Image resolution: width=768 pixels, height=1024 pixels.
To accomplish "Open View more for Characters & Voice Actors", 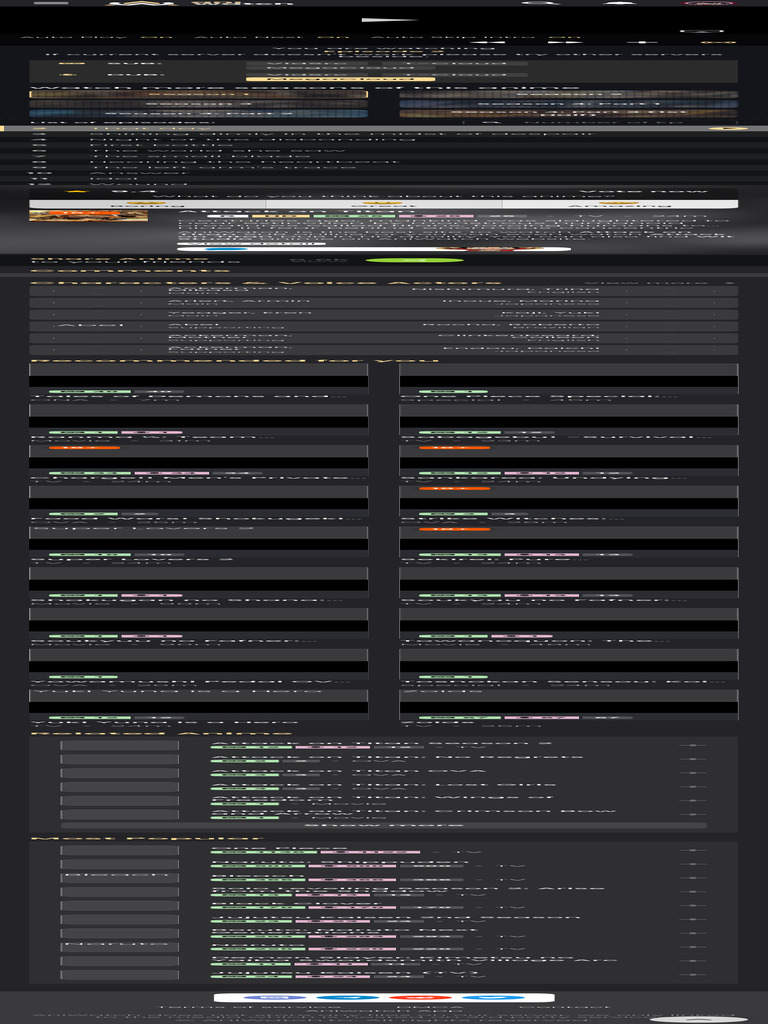I will coord(658,283).
